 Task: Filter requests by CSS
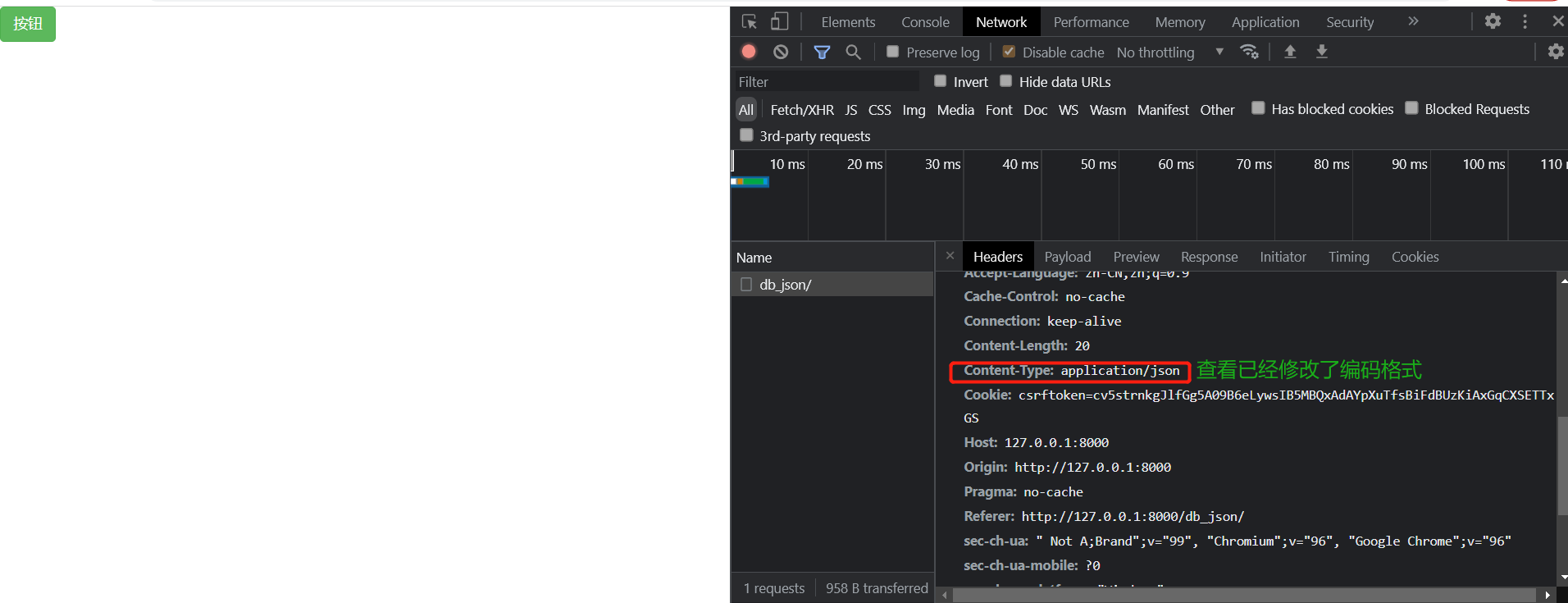879,109
